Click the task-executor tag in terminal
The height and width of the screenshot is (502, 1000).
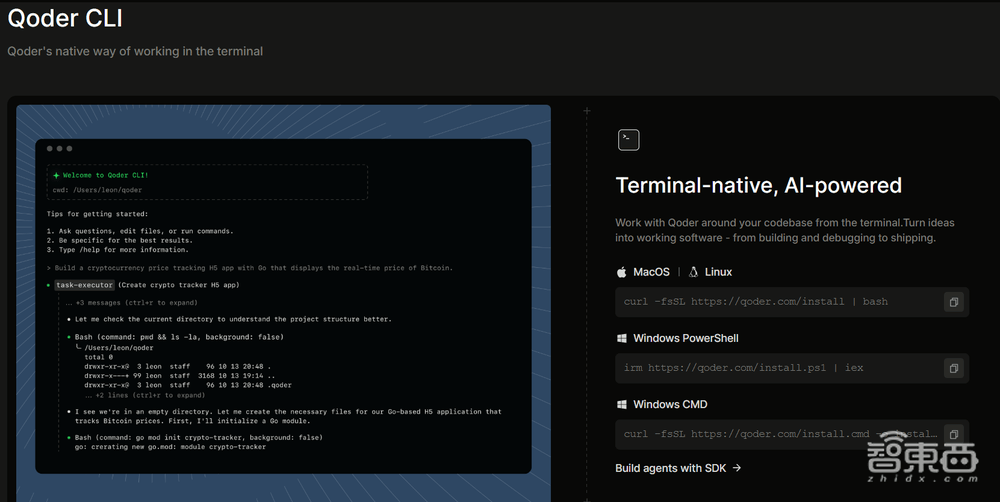click(x=84, y=285)
